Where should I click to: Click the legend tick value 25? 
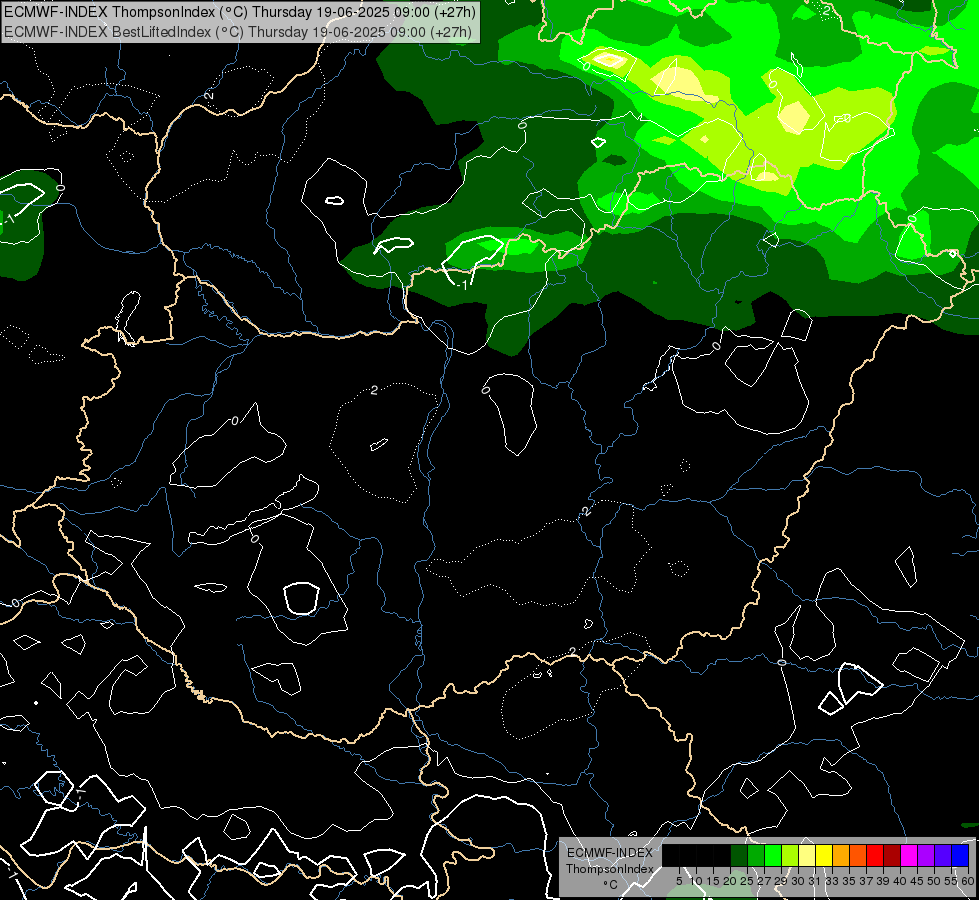(747, 881)
